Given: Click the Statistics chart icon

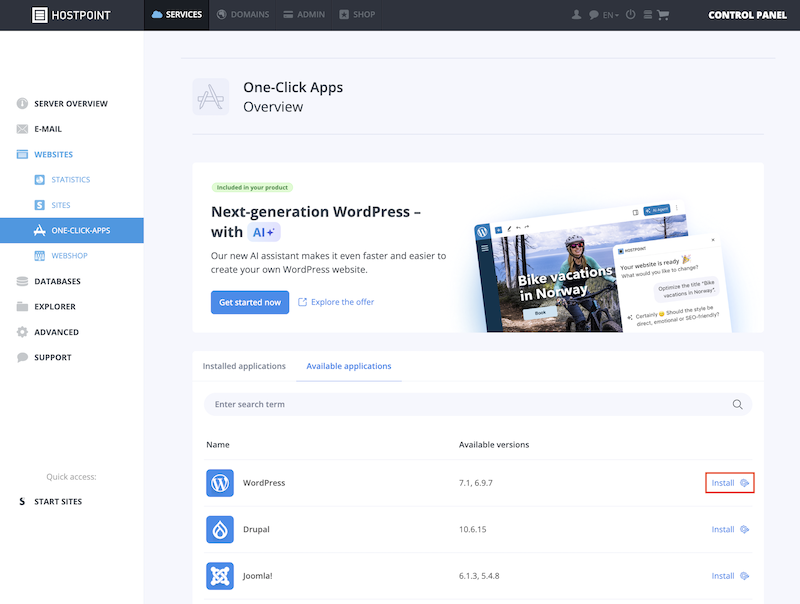Looking at the screenshot, I should point(39,180).
